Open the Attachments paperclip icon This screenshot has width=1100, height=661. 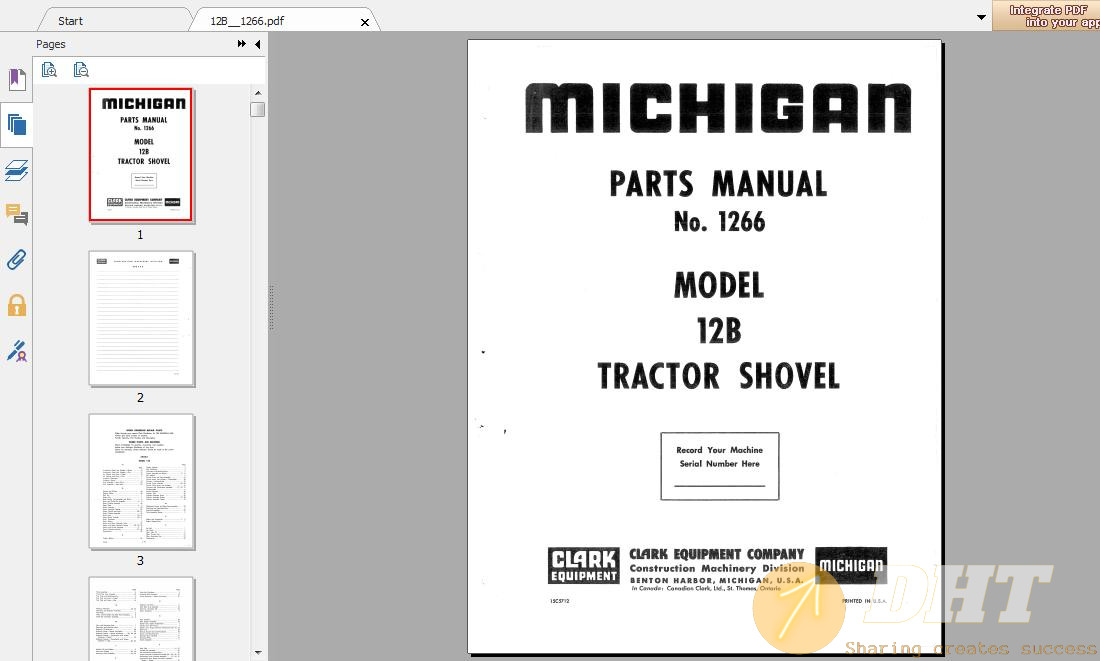[x=17, y=260]
